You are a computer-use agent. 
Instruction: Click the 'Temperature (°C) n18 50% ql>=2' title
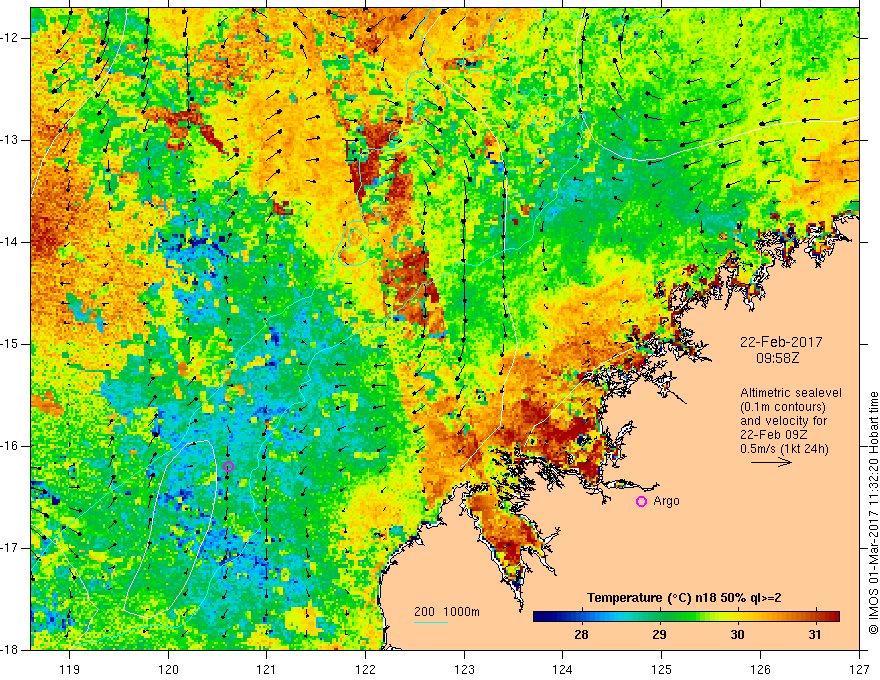(684, 598)
